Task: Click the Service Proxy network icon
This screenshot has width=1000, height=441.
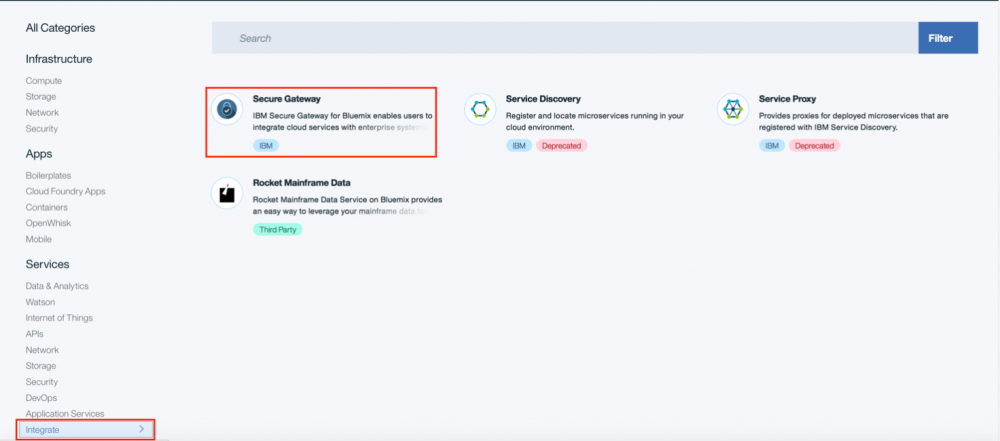Action: (x=733, y=109)
